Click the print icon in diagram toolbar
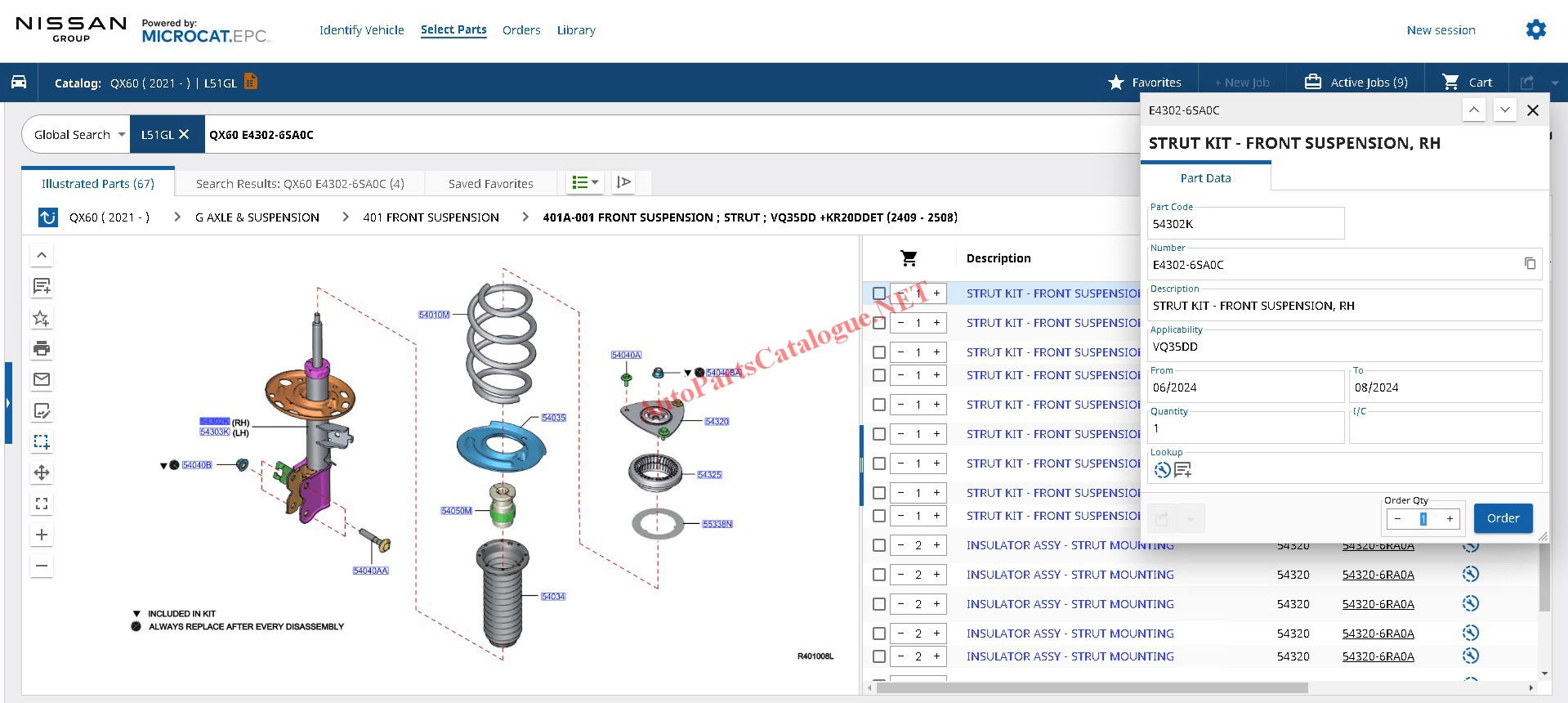The image size is (1568, 703). 42,348
